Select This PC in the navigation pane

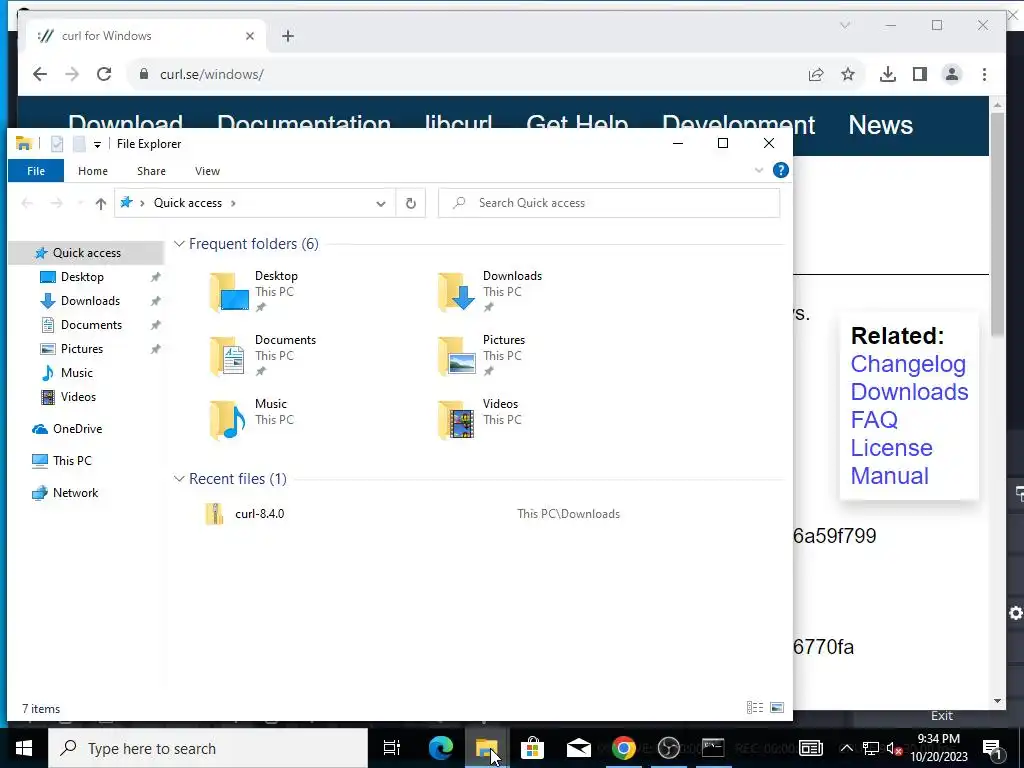tap(72, 461)
